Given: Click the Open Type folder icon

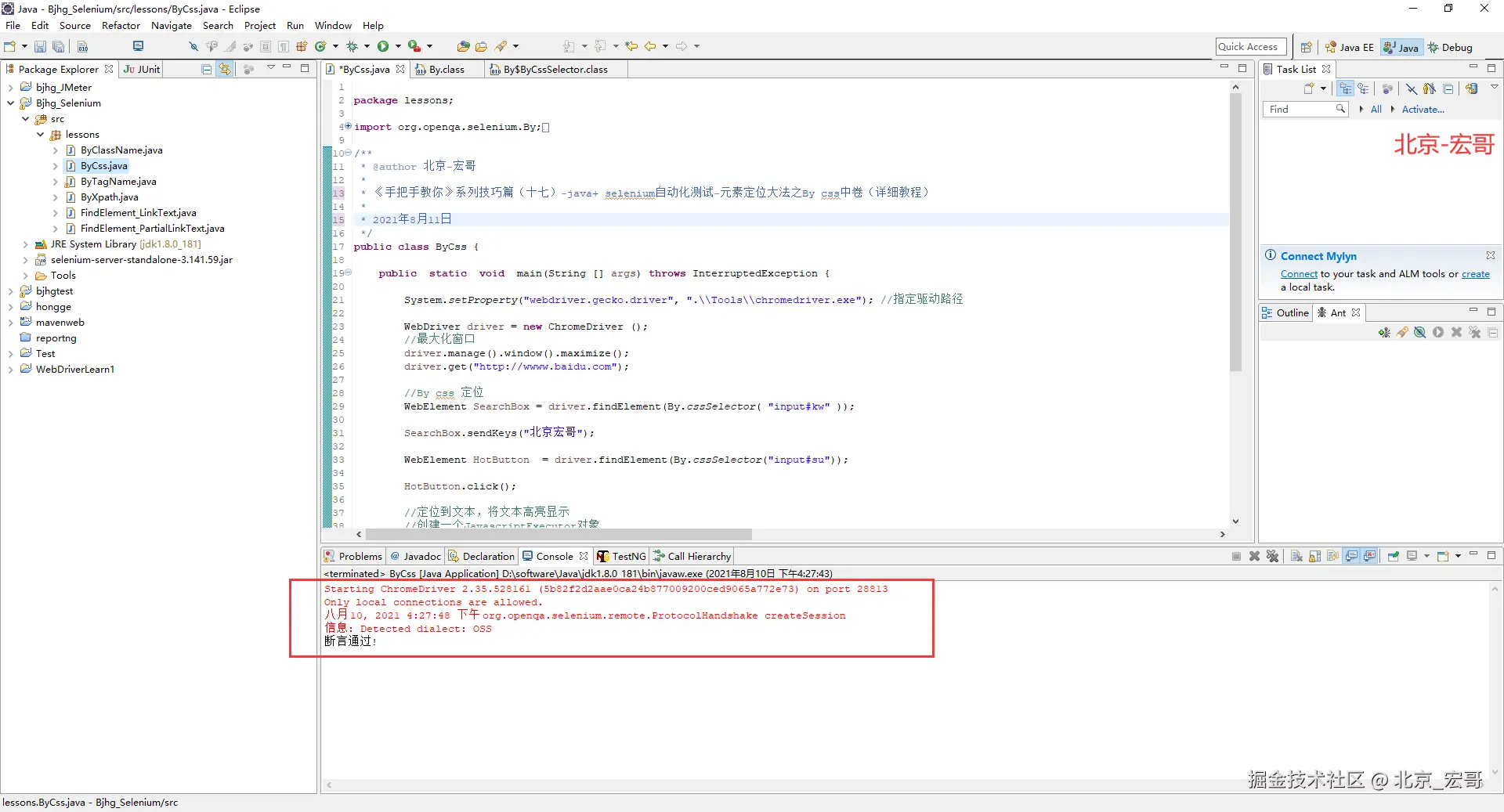Looking at the screenshot, I should click(x=463, y=46).
